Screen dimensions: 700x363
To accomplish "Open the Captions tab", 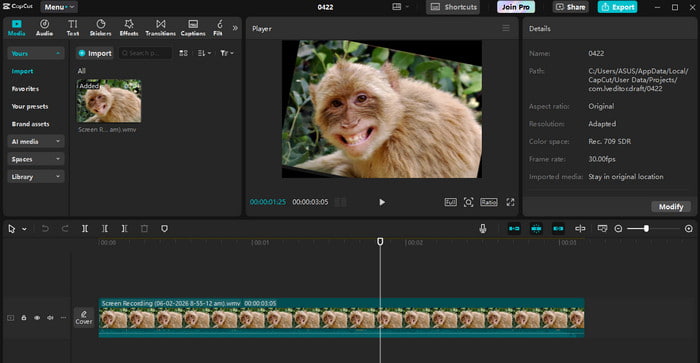I will click(x=193, y=28).
